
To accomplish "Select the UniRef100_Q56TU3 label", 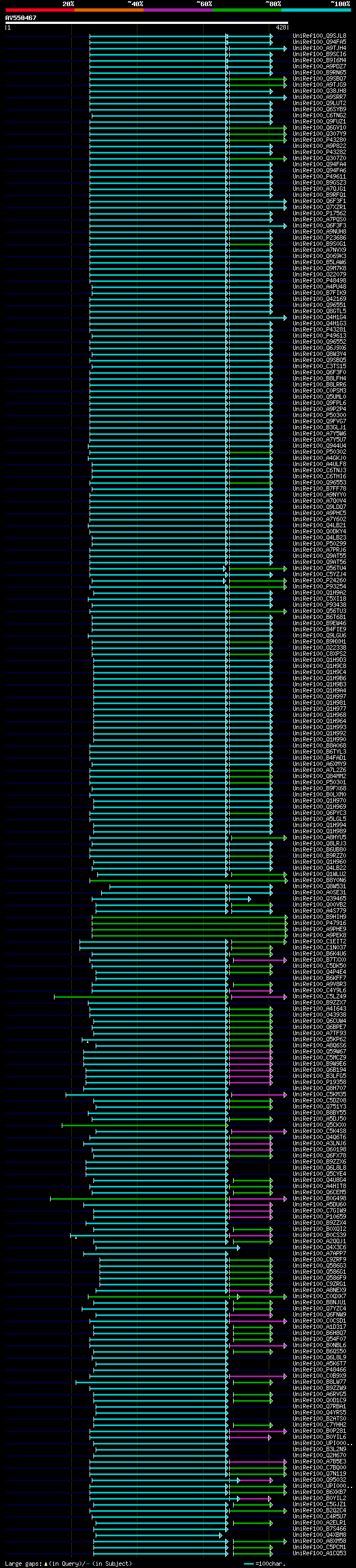I will click(319, 611).
